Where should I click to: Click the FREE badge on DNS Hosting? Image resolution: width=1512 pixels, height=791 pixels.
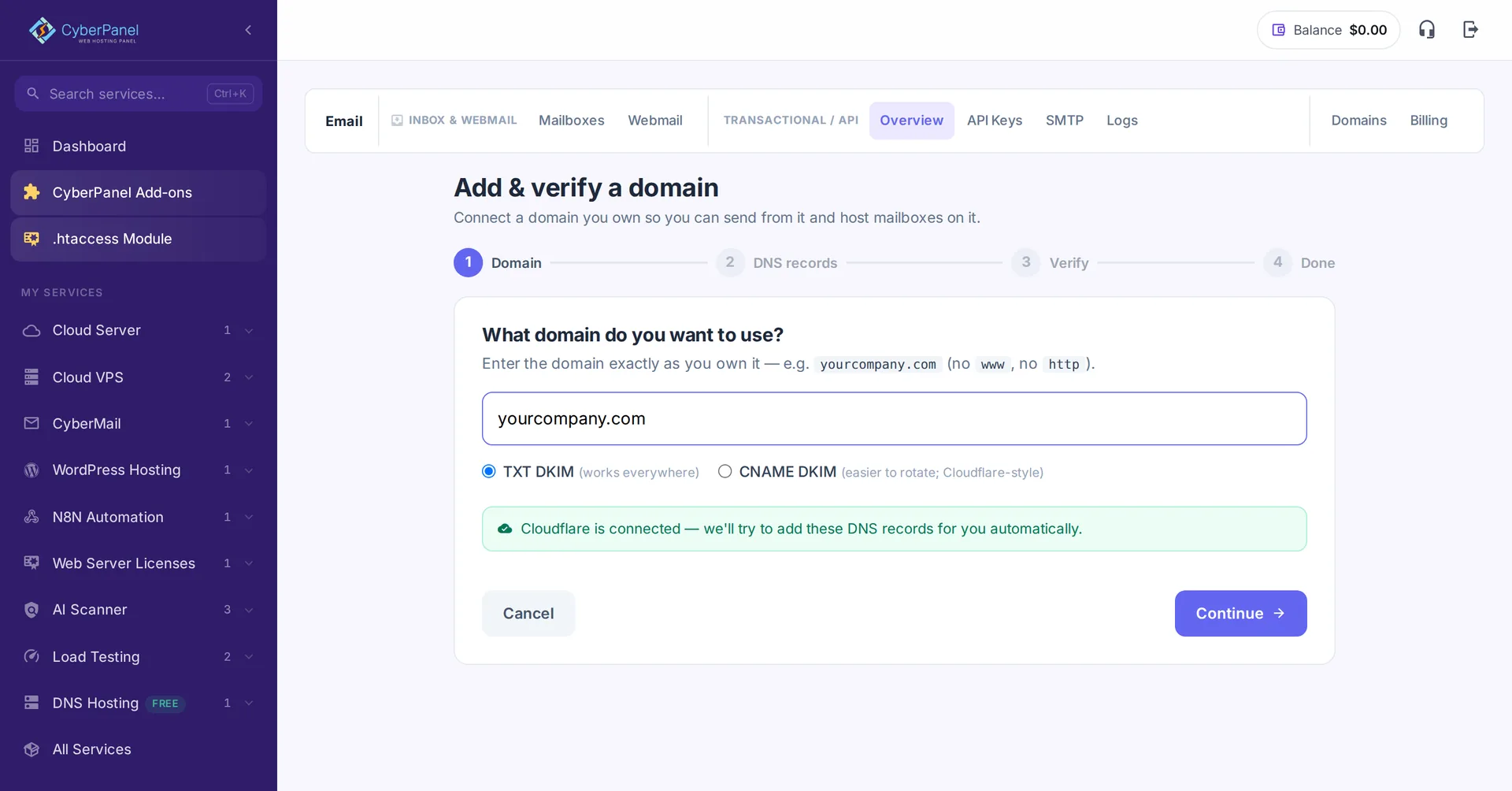(x=165, y=704)
